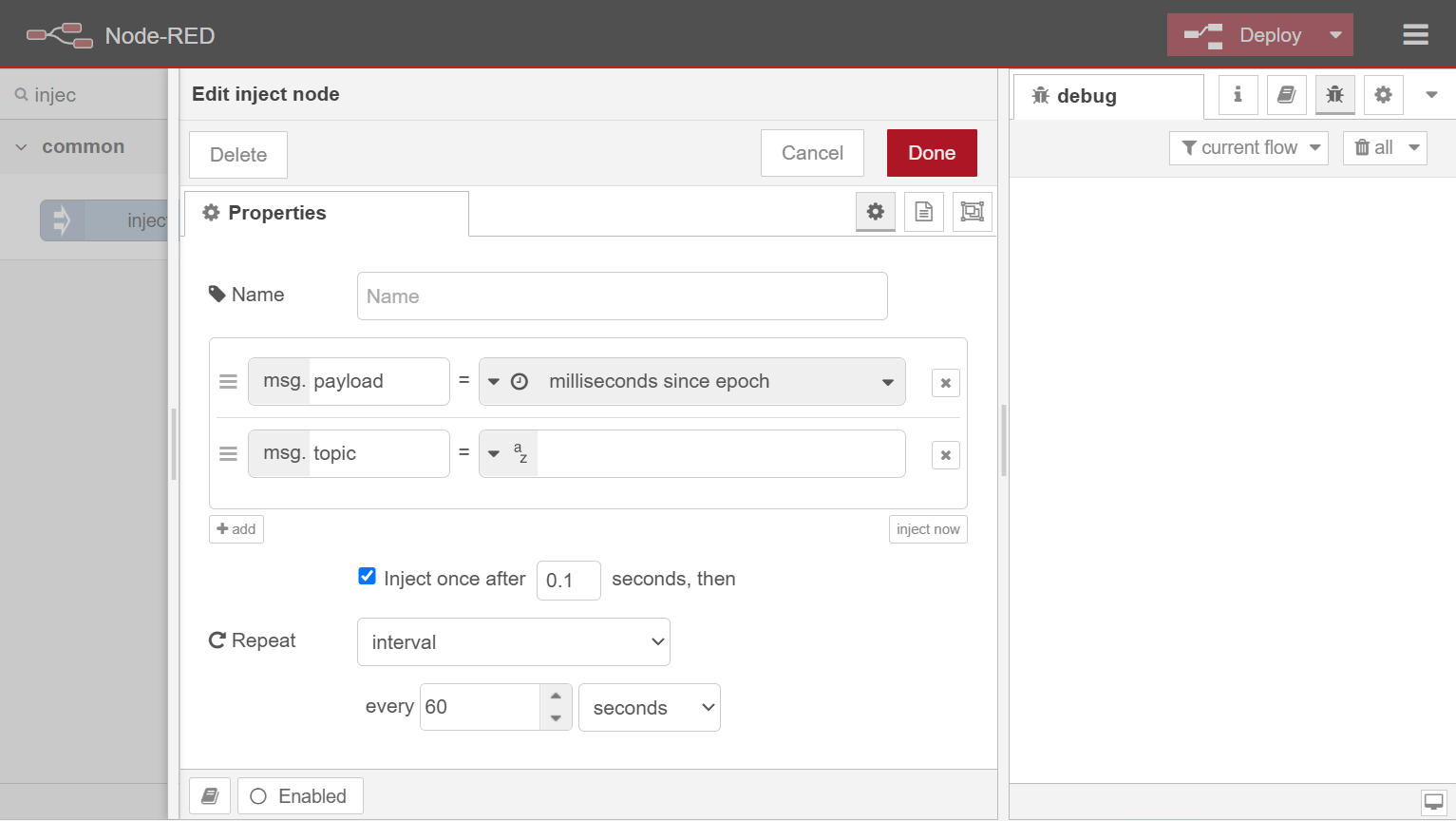Toggle the Enabled node state button
The image size is (1456, 821).
pos(299,796)
